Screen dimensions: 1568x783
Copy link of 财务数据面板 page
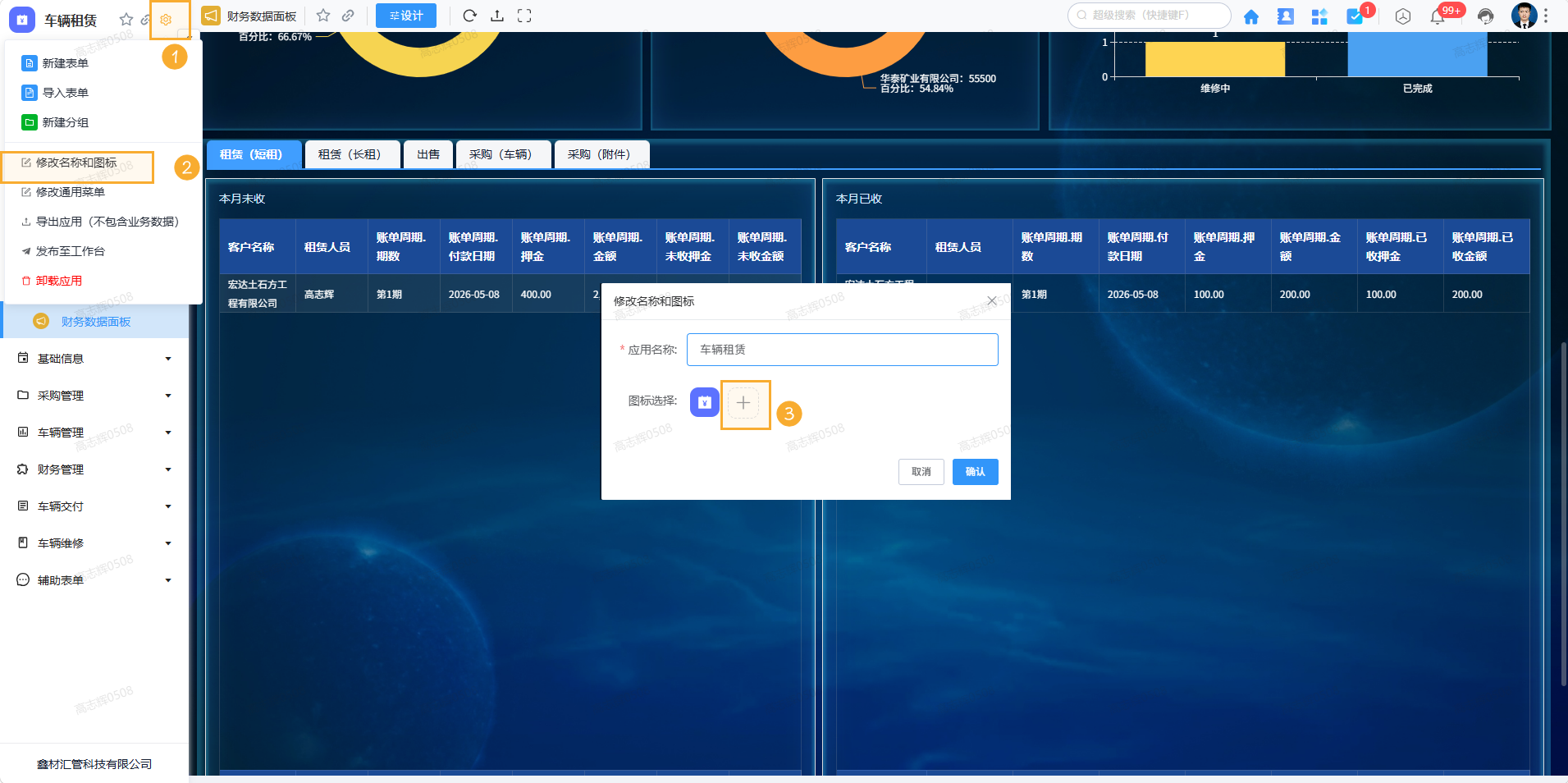click(348, 16)
